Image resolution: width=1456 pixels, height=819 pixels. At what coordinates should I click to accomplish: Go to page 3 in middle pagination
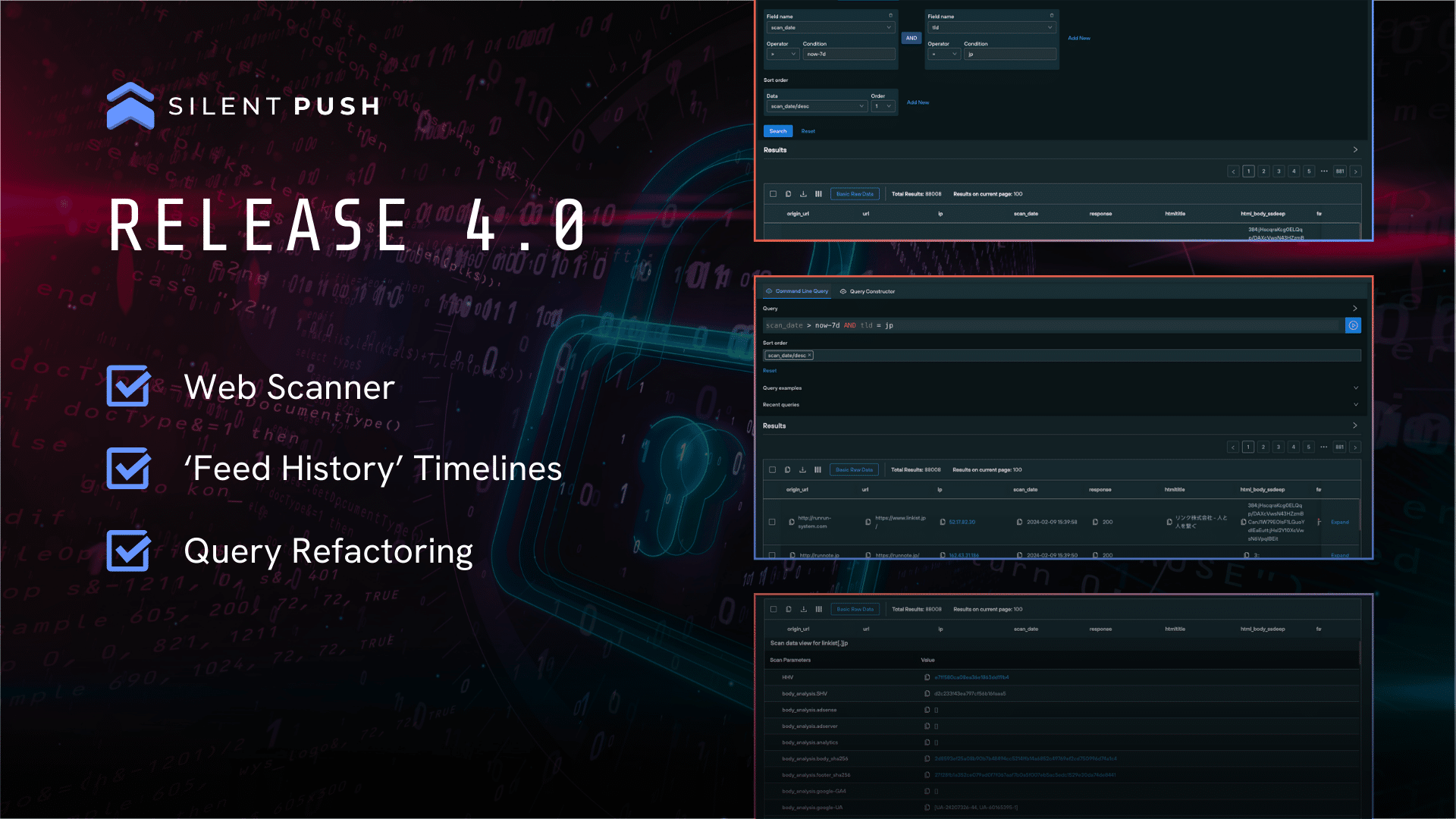(1278, 447)
